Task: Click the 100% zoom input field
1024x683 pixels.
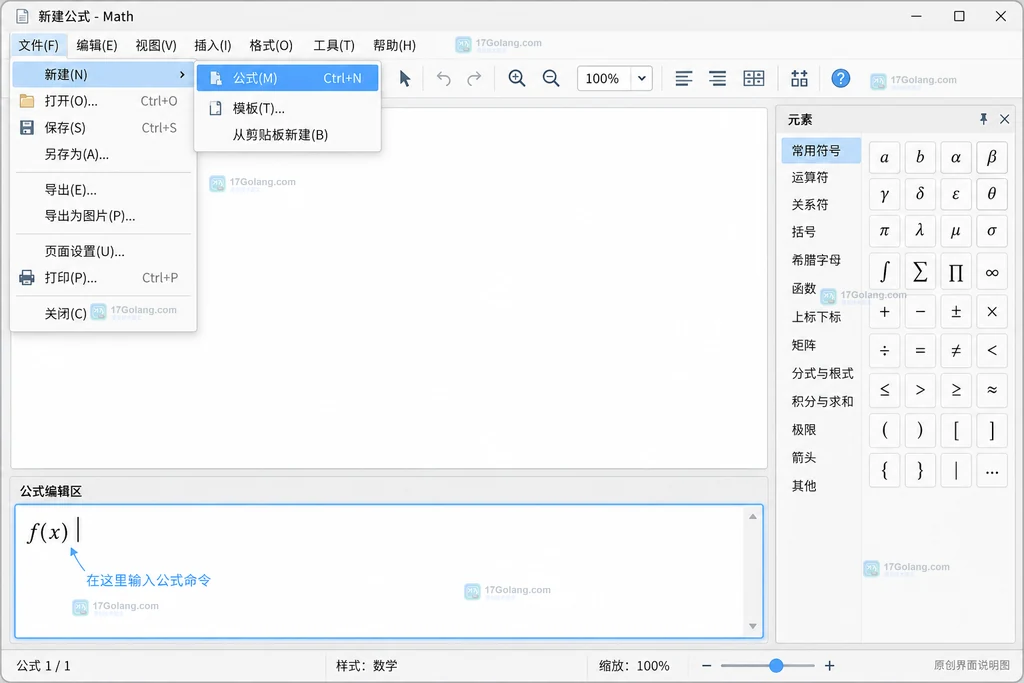Action: (x=603, y=79)
